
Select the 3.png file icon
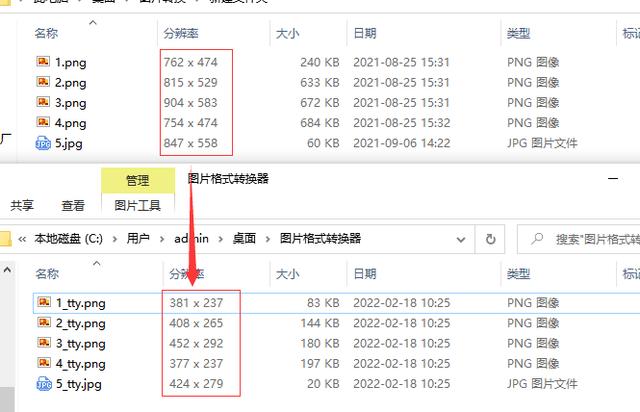coord(43,102)
